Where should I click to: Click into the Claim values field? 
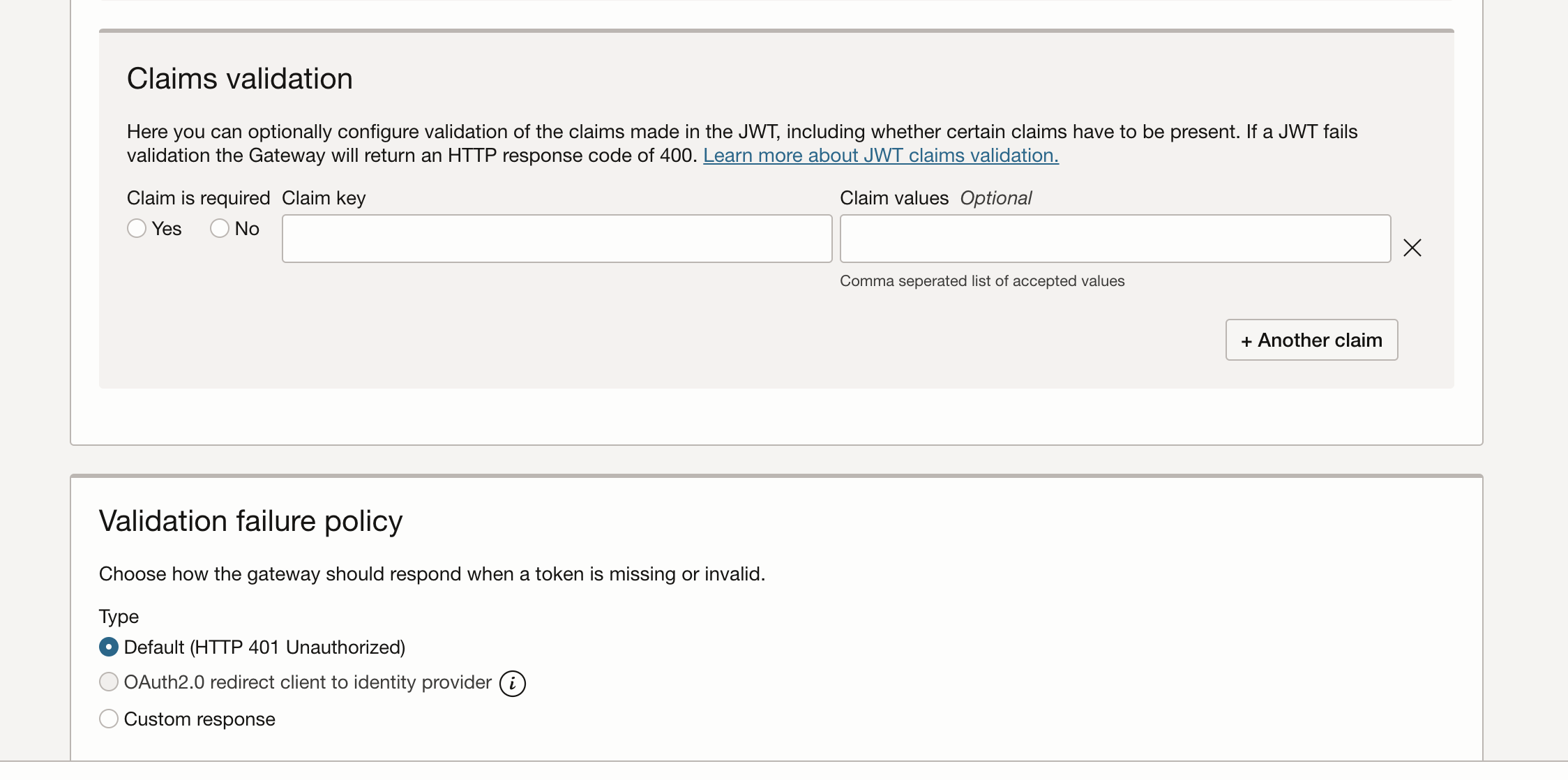click(x=1115, y=239)
